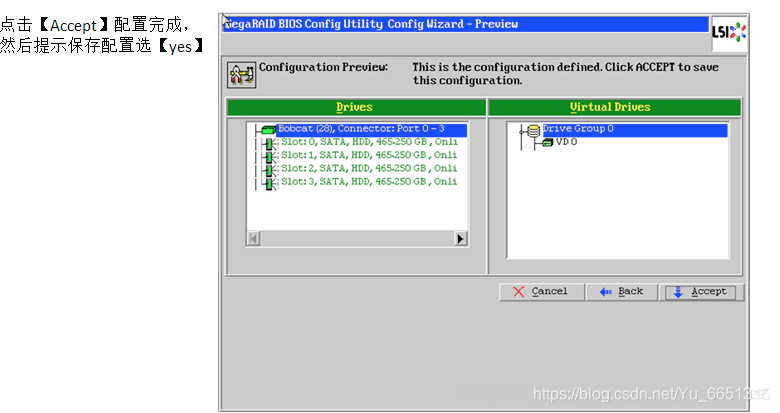Image resolution: width=780 pixels, height=413 pixels.
Task: Click the Back button
Action: [622, 292]
